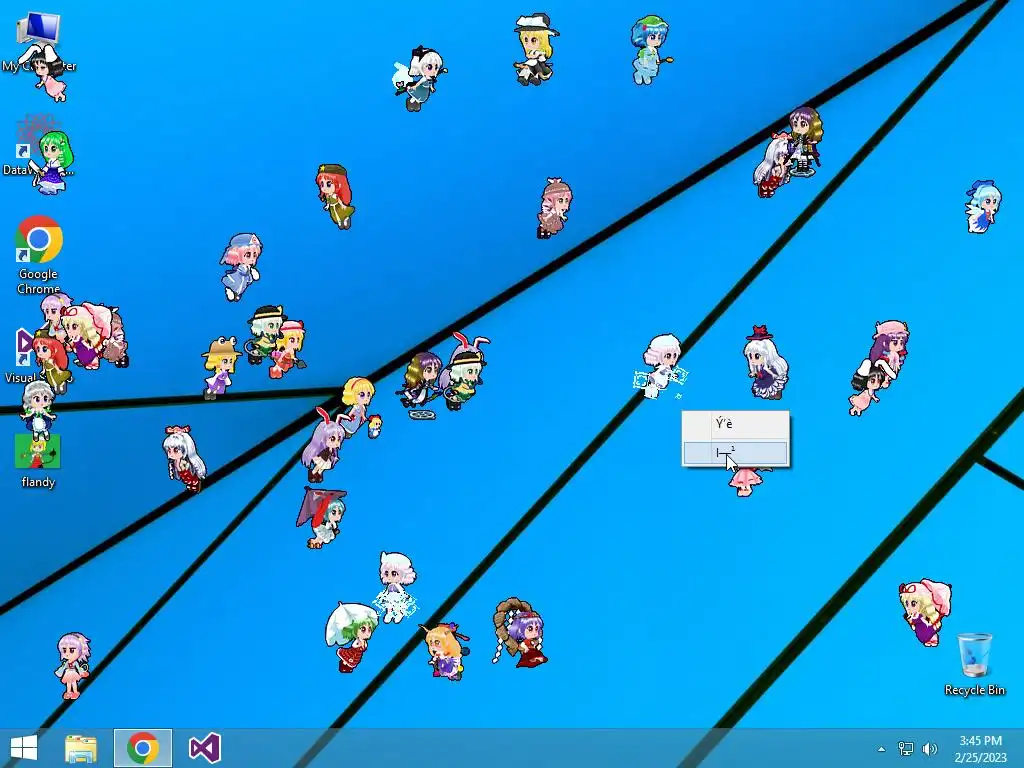Click the white-haired mascot with ghost companion
This screenshot has width=1024, height=768.
[x=419, y=78]
